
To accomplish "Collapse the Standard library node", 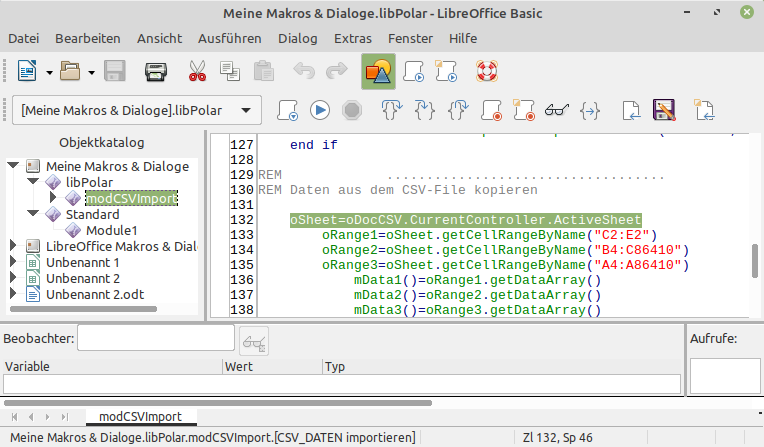I will click(x=33, y=214).
